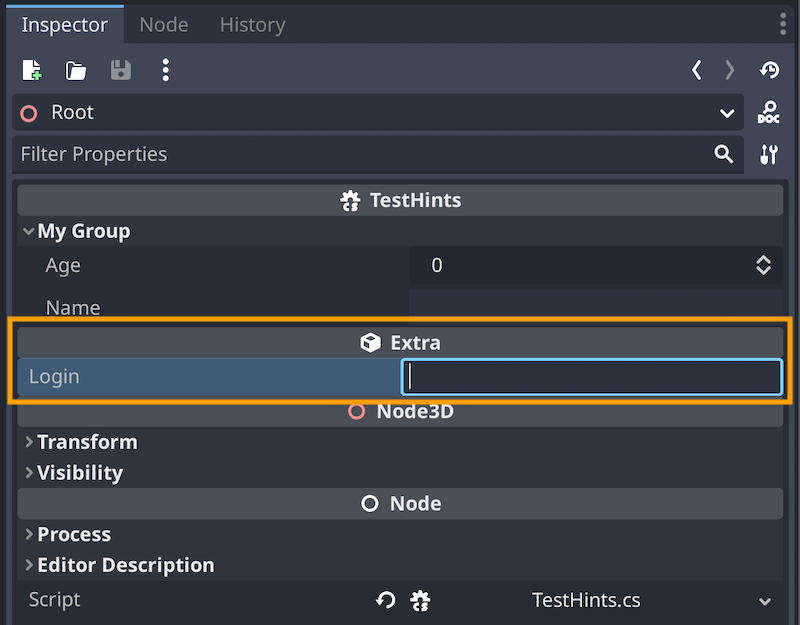Viewport: 800px width, 625px height.
Task: Switch to the History tab
Action: [x=253, y=24]
